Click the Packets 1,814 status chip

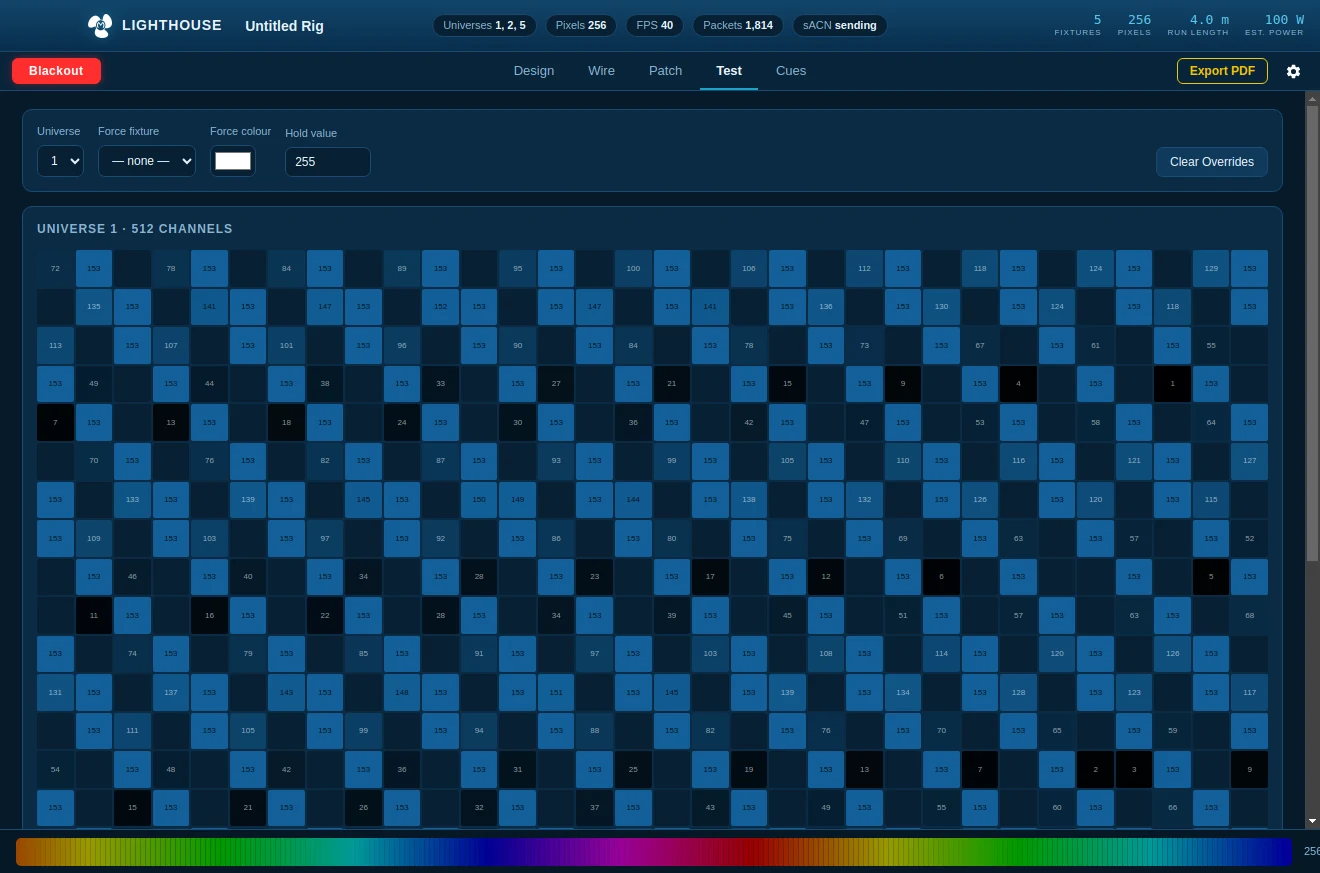738,25
